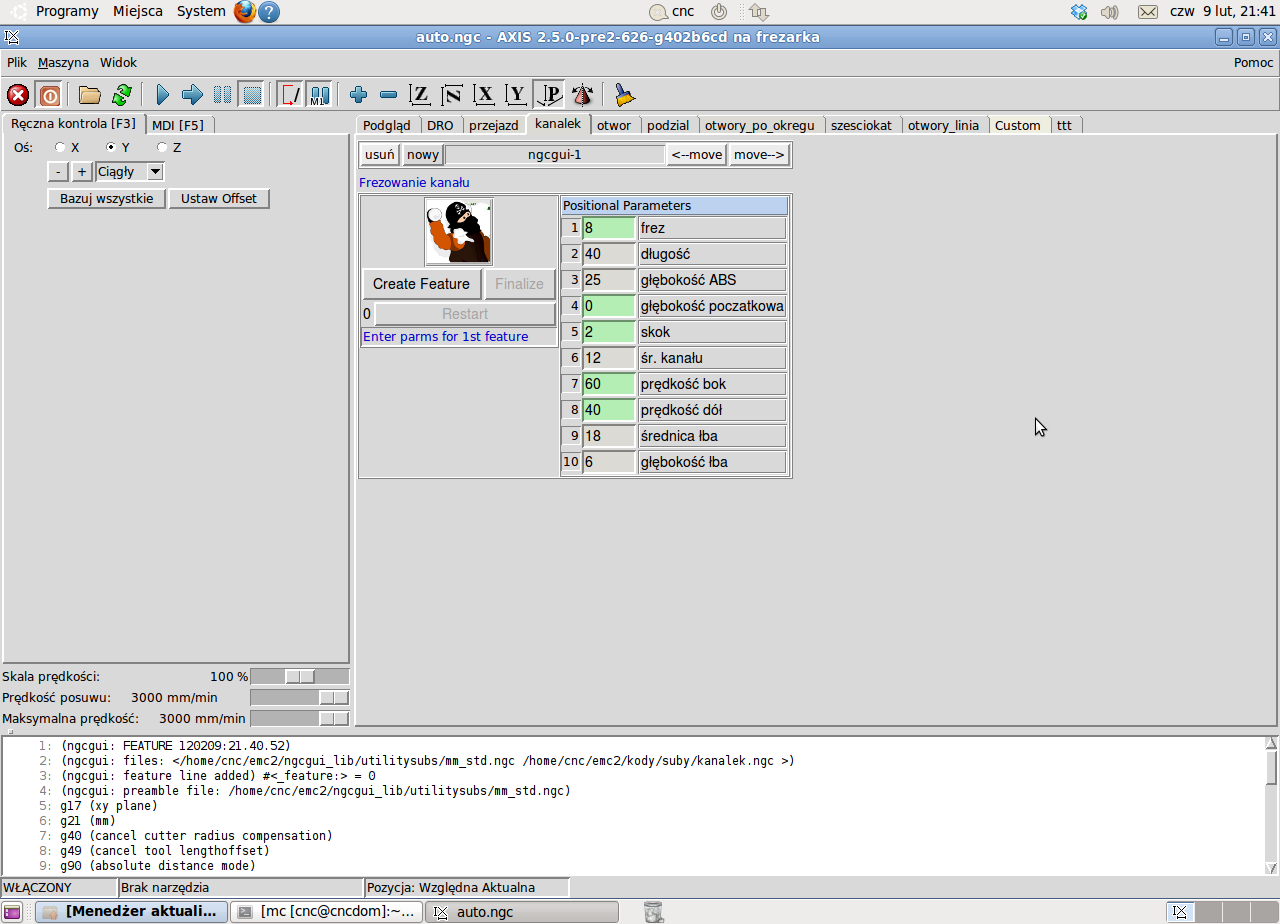Run the program with play icon
1280x924 pixels.
[163, 95]
